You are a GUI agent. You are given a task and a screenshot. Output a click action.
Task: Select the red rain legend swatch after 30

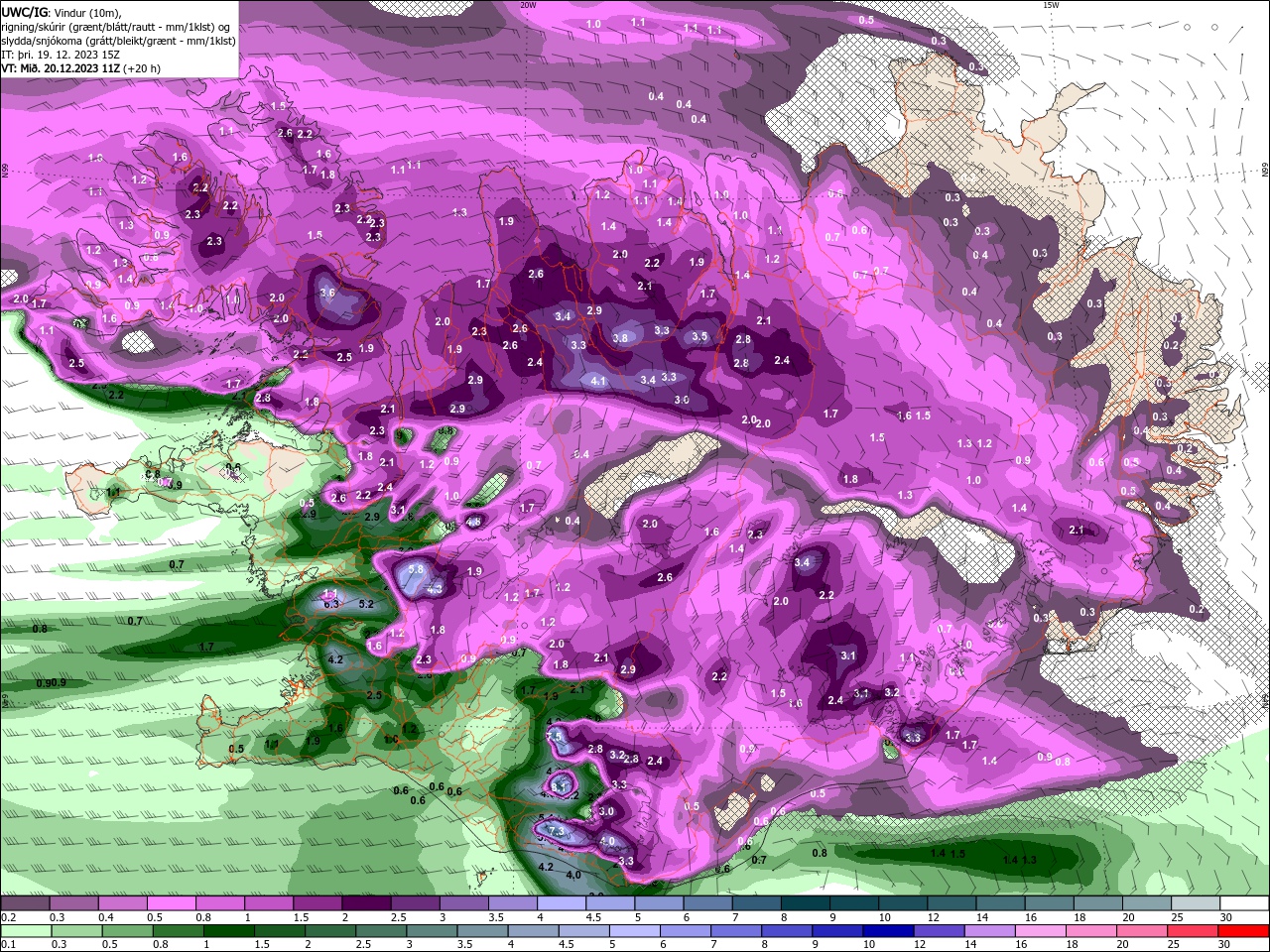tap(1243, 931)
